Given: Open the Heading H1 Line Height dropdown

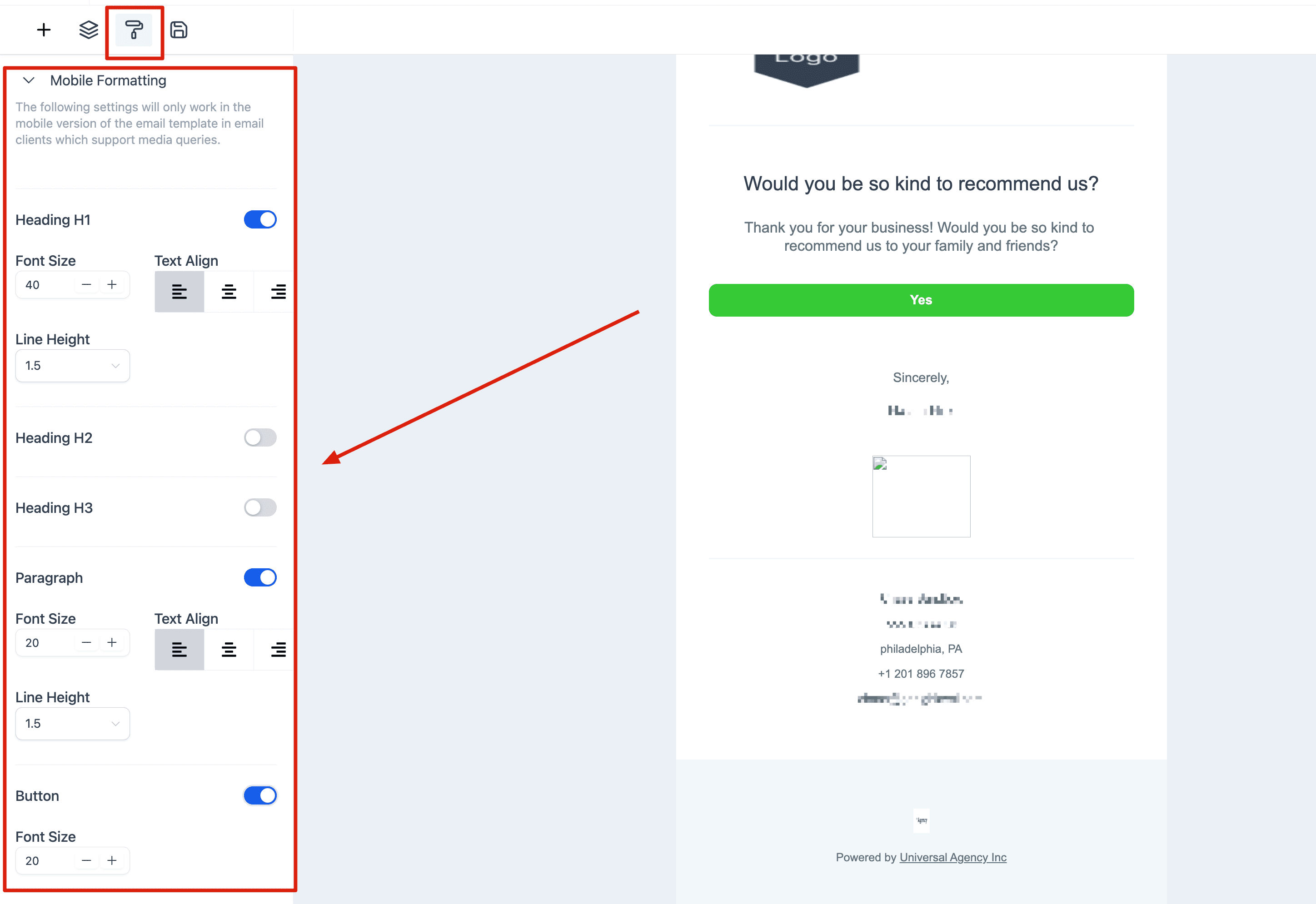Looking at the screenshot, I should pos(73,365).
